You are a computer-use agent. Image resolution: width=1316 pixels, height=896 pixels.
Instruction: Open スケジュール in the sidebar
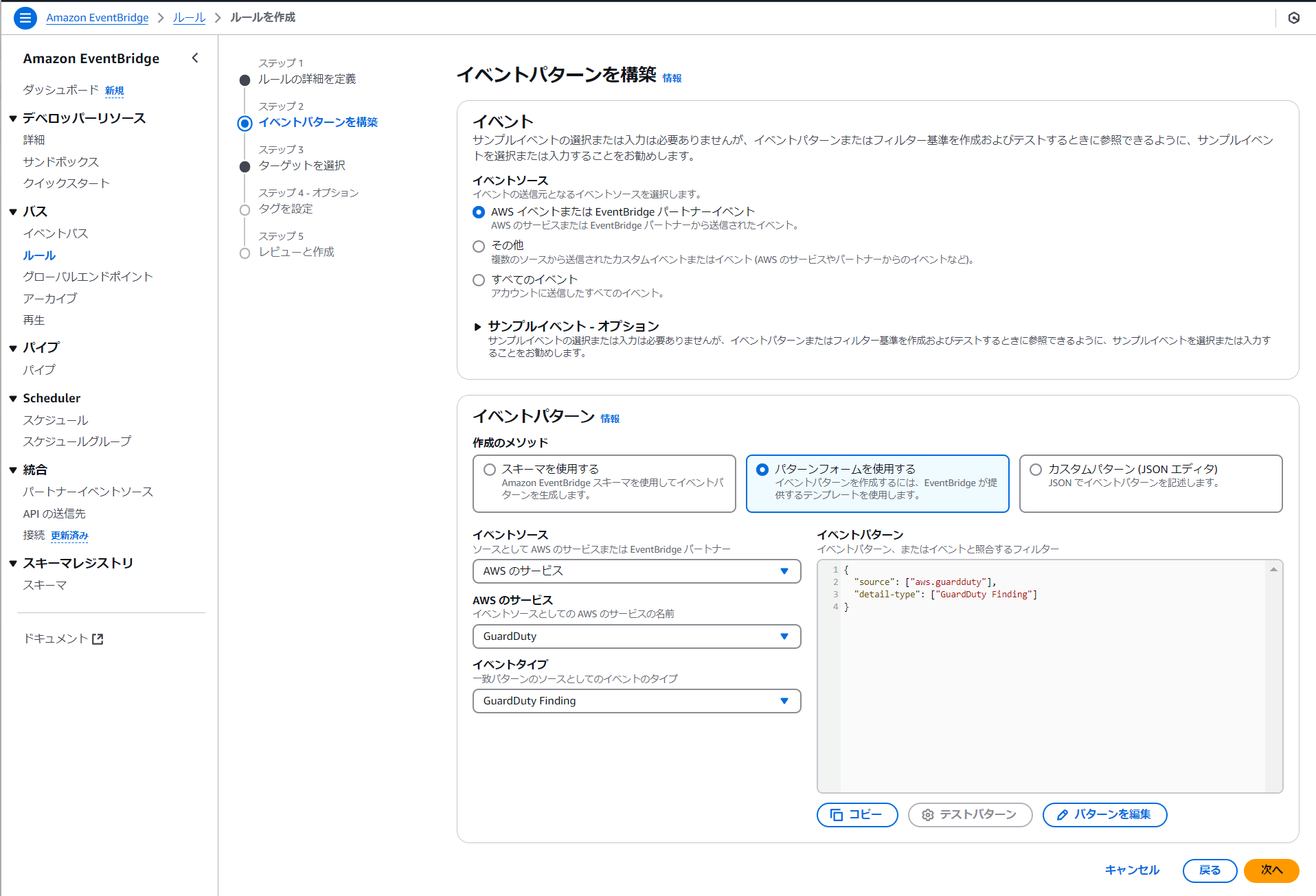pos(56,420)
